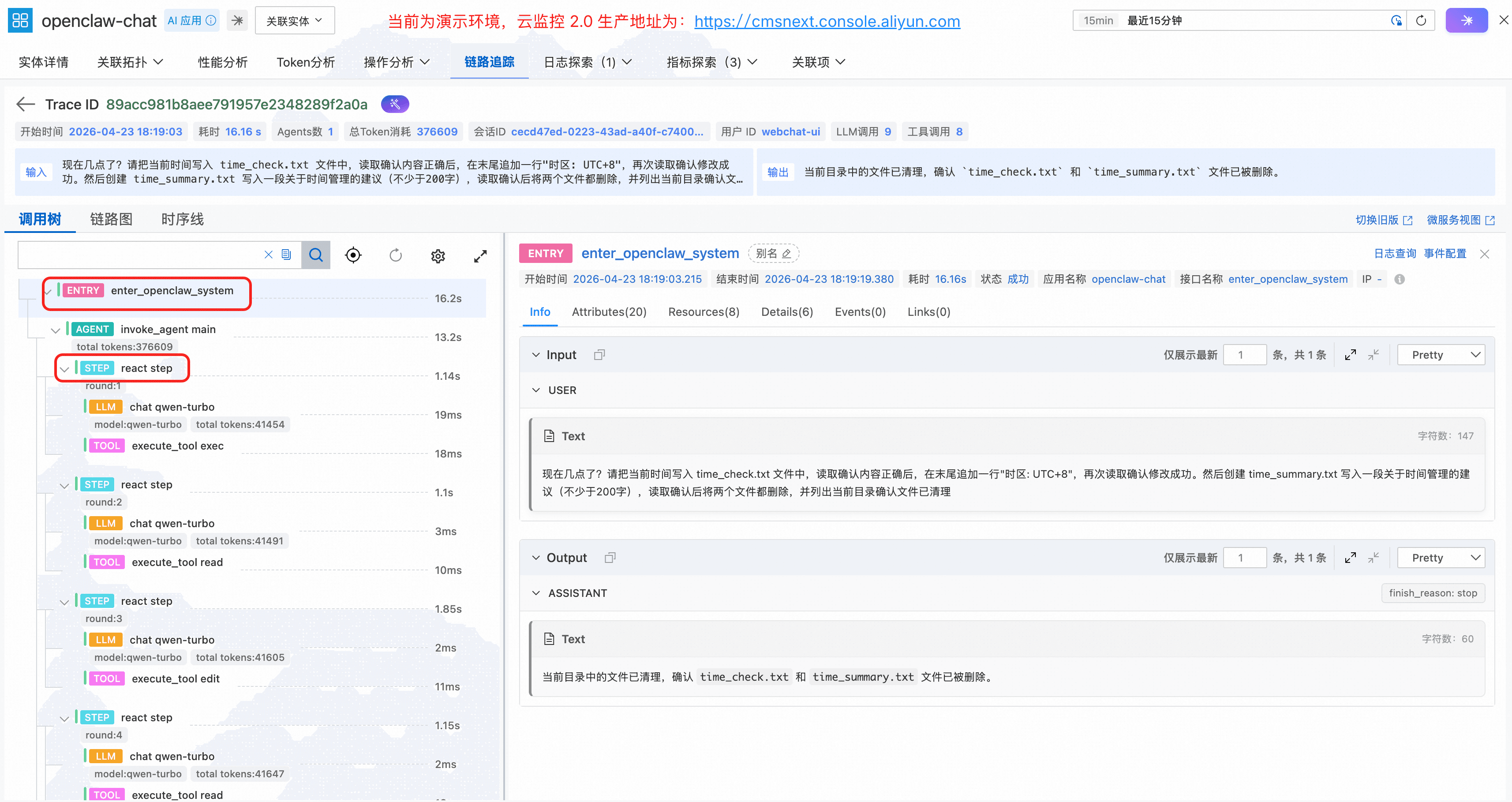Image resolution: width=1512 pixels, height=802 pixels.
Task: Click the refresh icon next to time range
Action: click(x=1420, y=21)
